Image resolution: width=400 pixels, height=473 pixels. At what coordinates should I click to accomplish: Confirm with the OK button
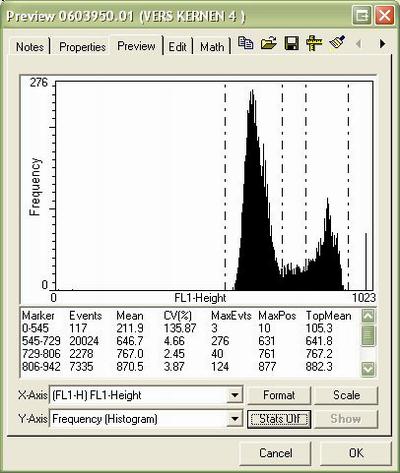[x=356, y=453]
